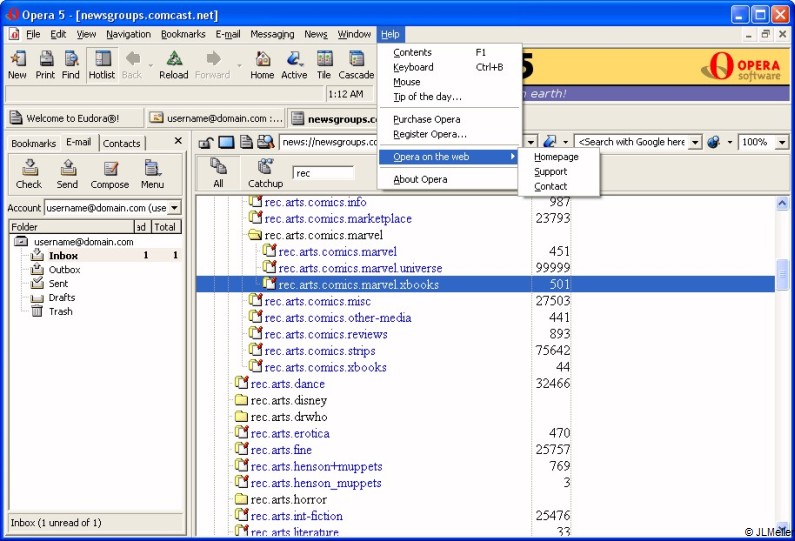Click the Compose message icon

click(110, 174)
